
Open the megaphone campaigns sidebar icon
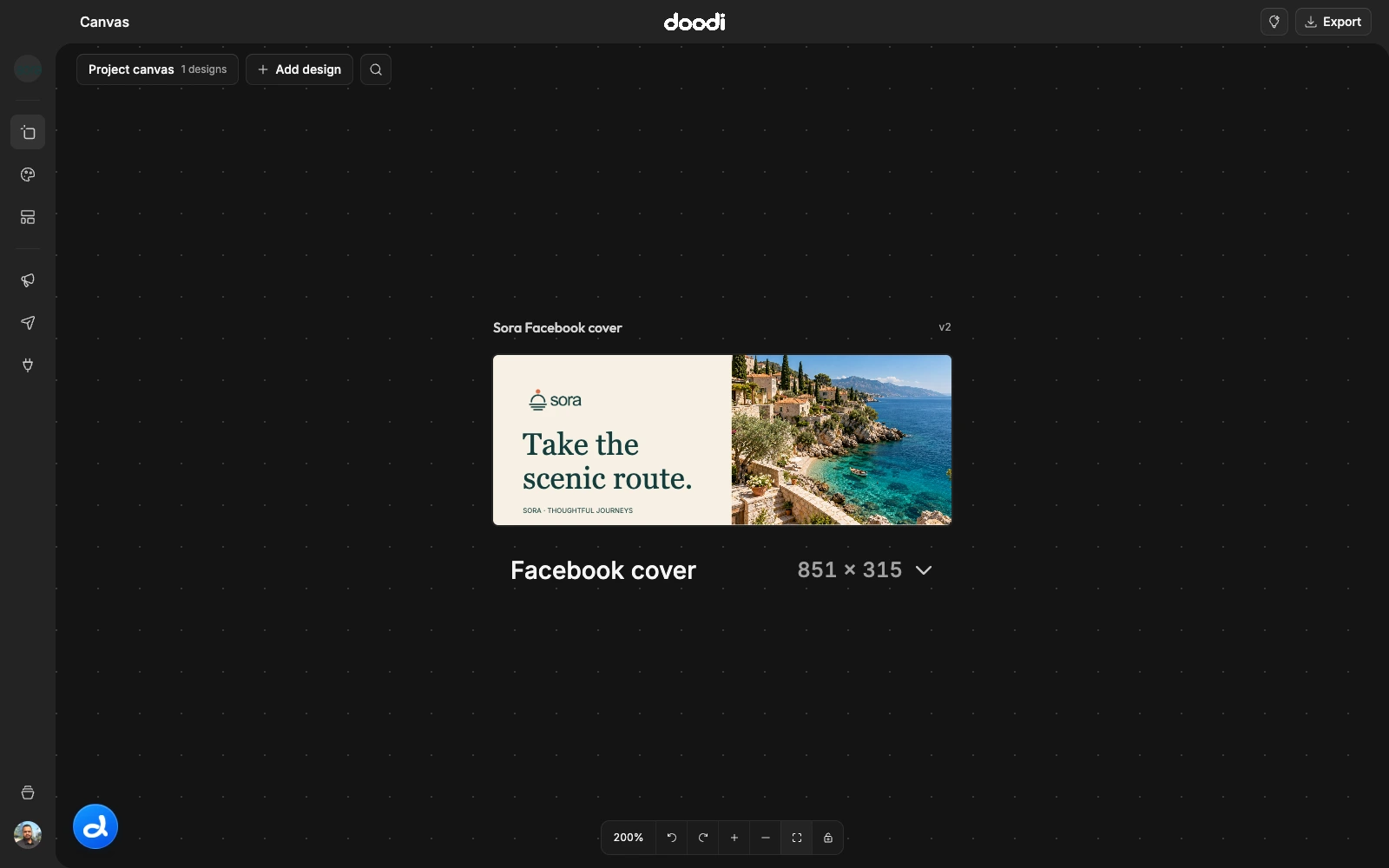pyautogui.click(x=28, y=280)
